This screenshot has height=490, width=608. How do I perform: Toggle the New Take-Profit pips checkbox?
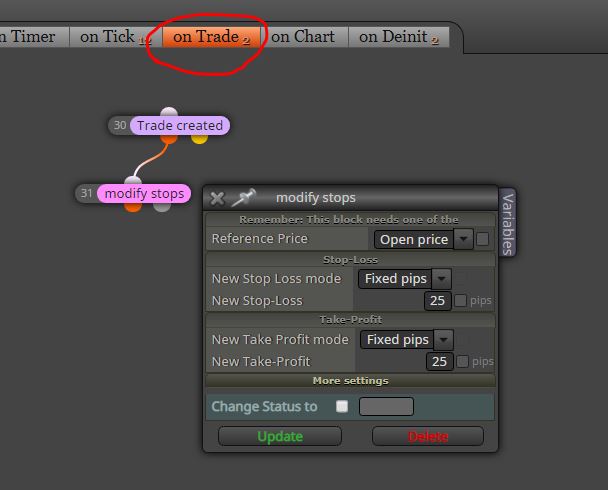click(x=462, y=362)
